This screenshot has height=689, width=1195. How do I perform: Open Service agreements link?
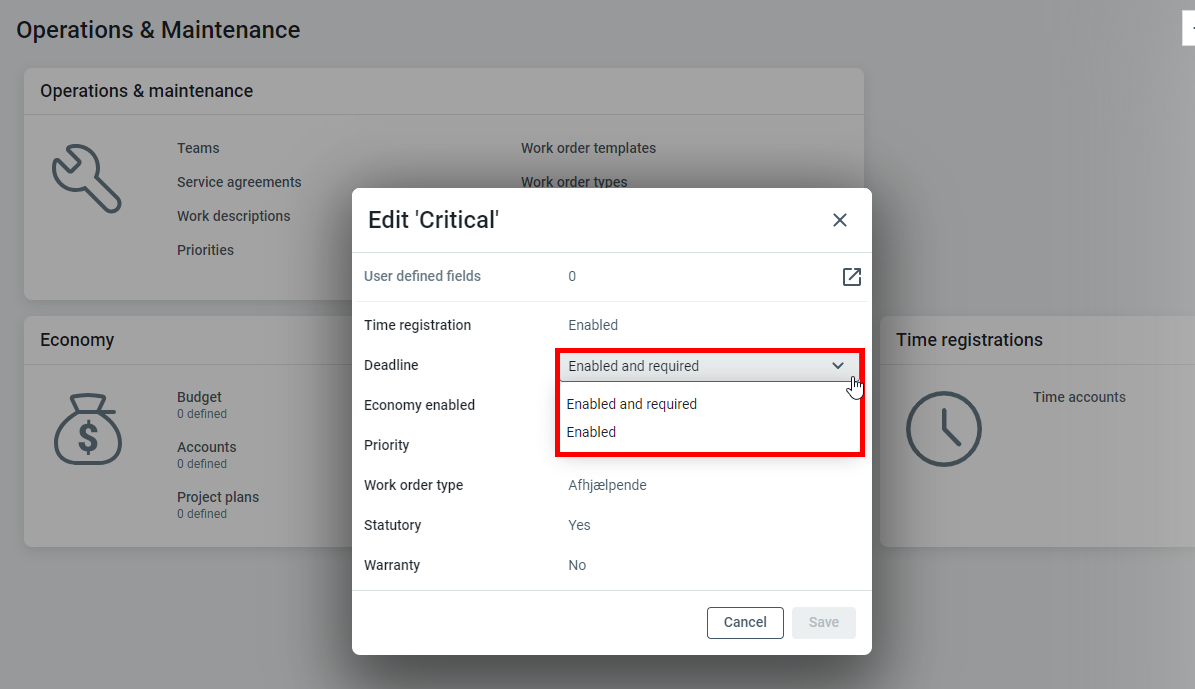[239, 182]
